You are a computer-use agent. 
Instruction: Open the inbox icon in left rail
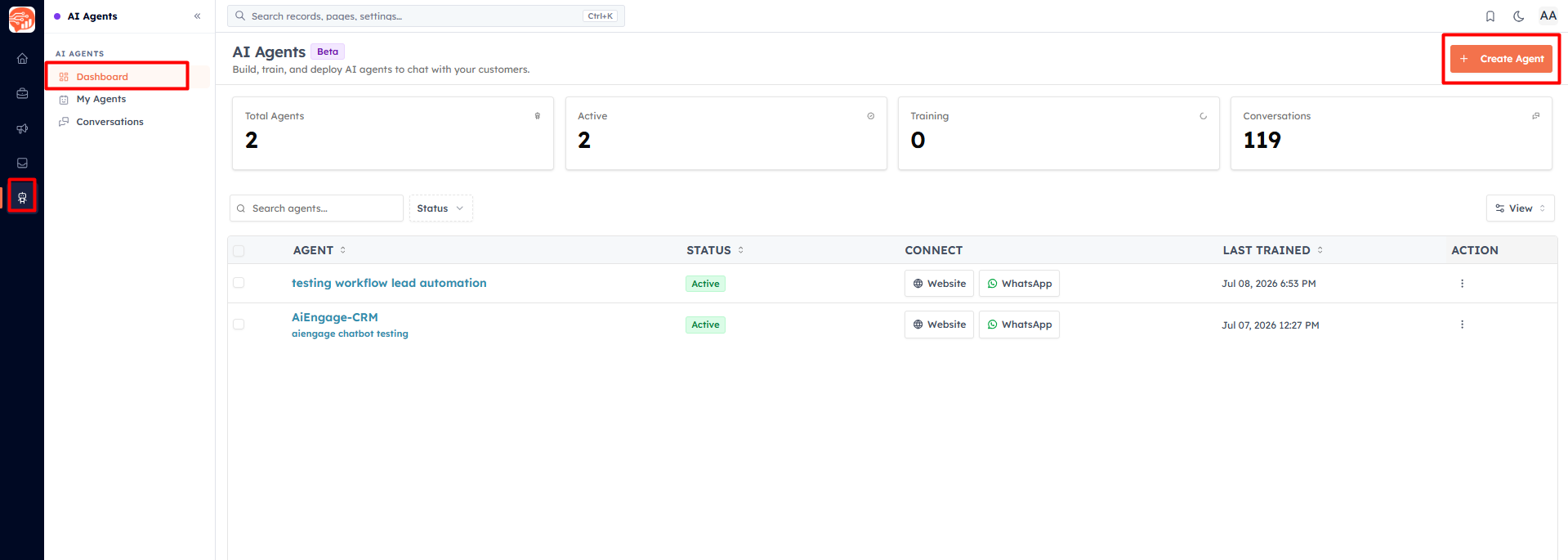[22, 164]
